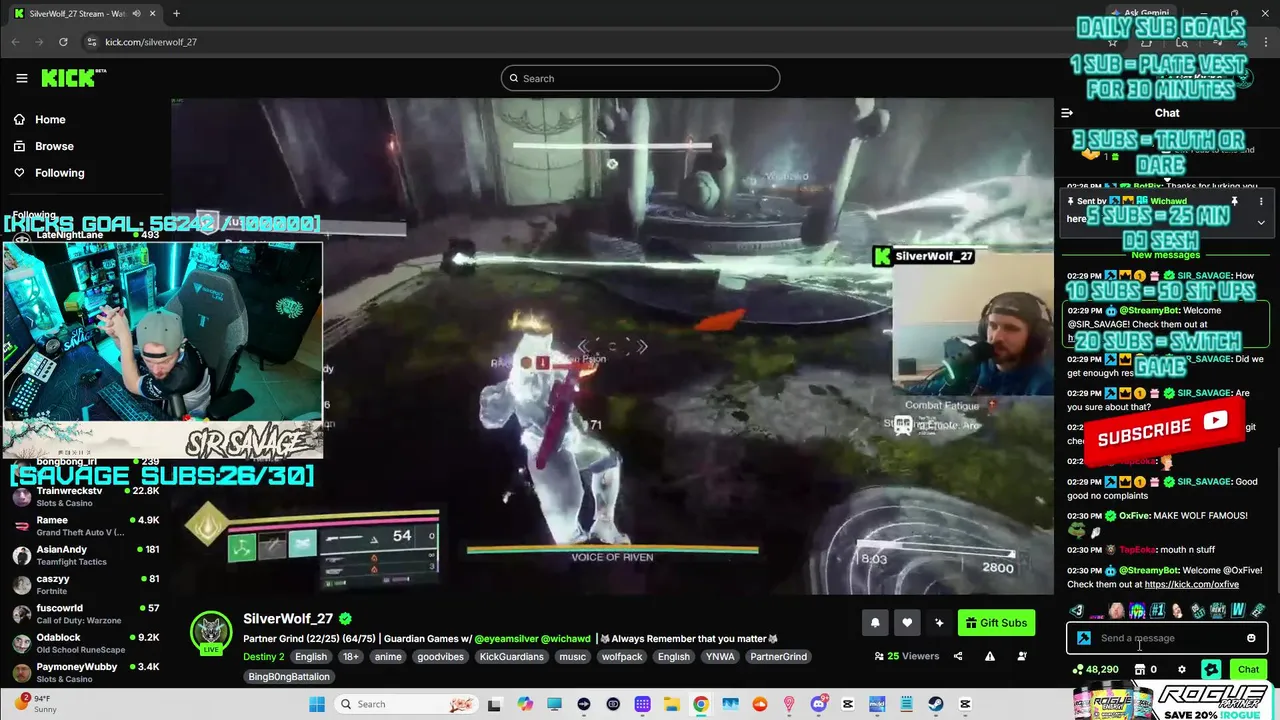Open Trainwreckstv channel in sidebar
The width and height of the screenshot is (1280, 720).
[x=85, y=496]
